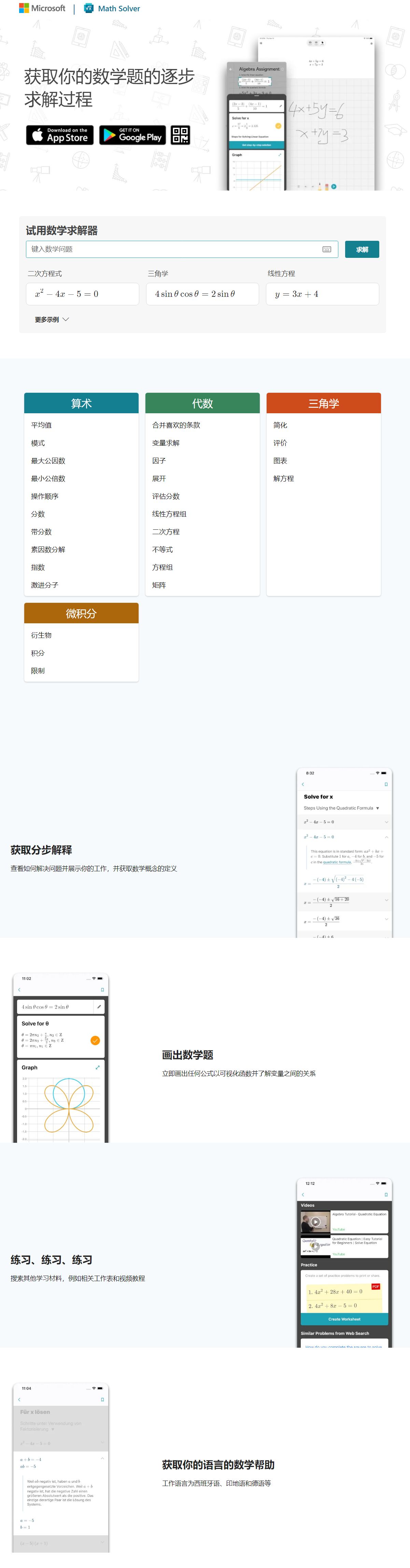The image size is (410, 1568).
Task: Open the 平均值 topic
Action: [41, 426]
